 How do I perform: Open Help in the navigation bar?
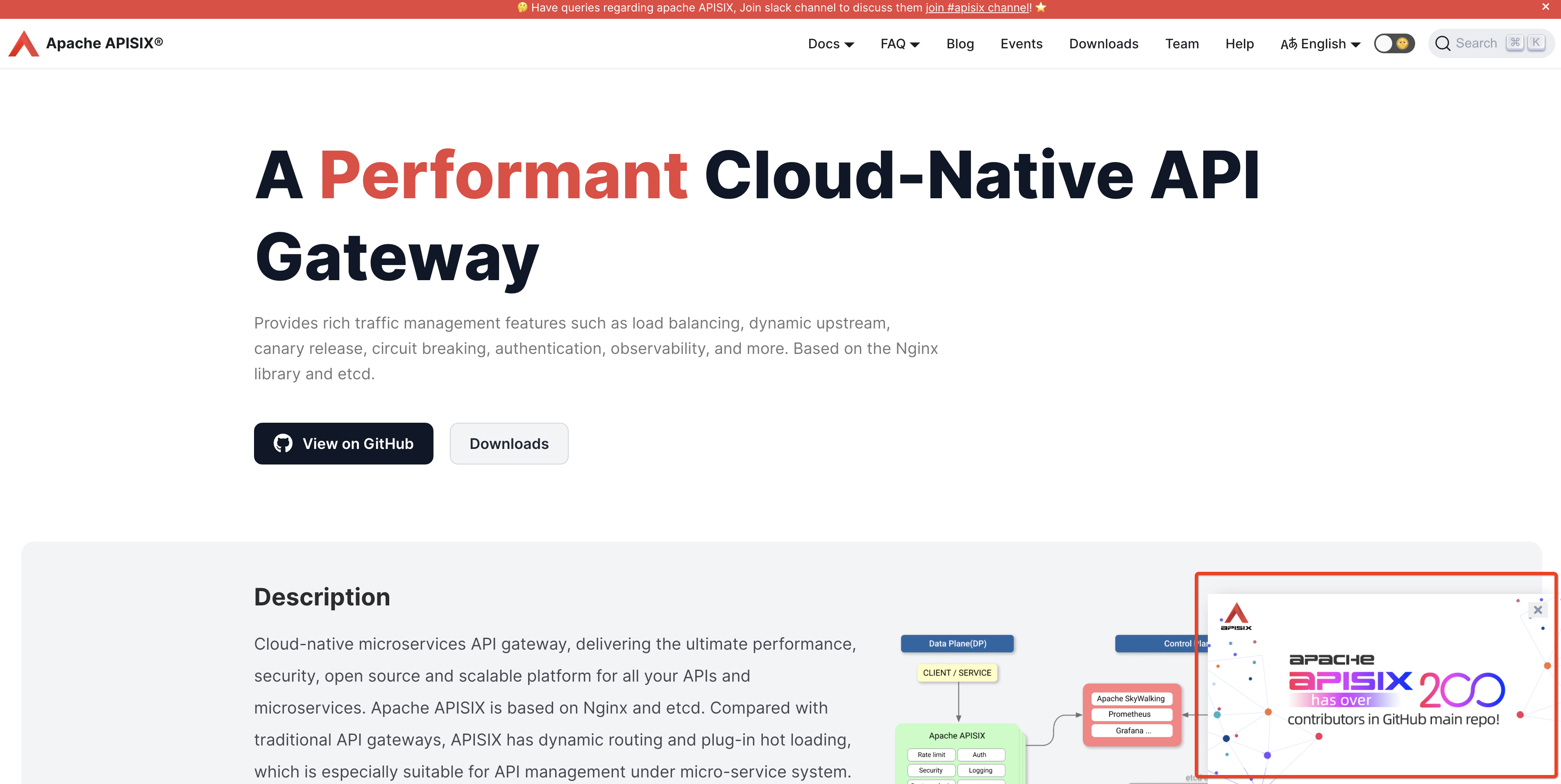click(1239, 43)
